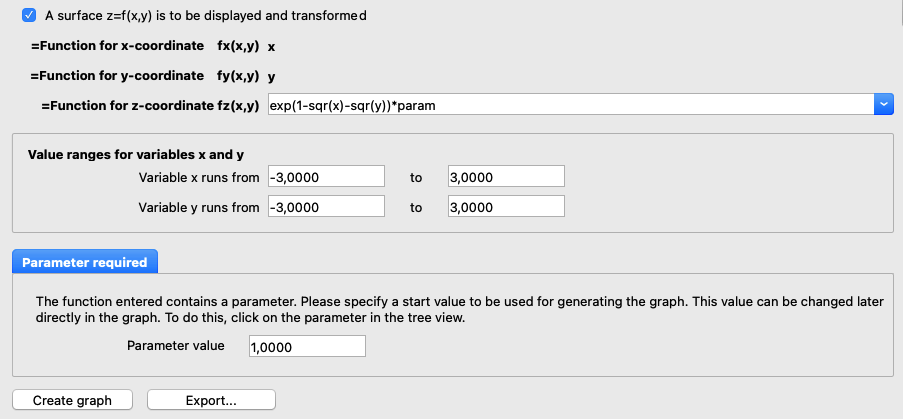This screenshot has width=903, height=419.
Task: Click the Variable y start value field
Action: click(x=326, y=207)
